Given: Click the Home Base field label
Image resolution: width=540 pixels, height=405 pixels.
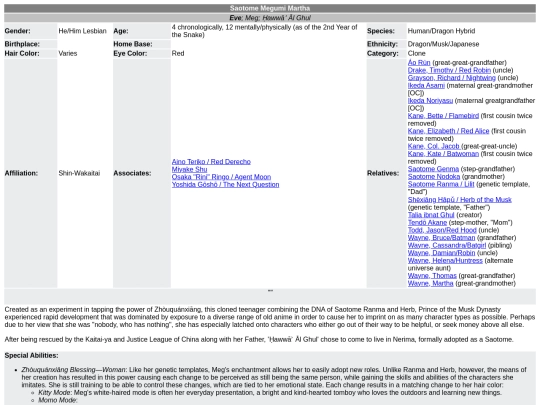Looking at the screenshot, I should (133, 44).
